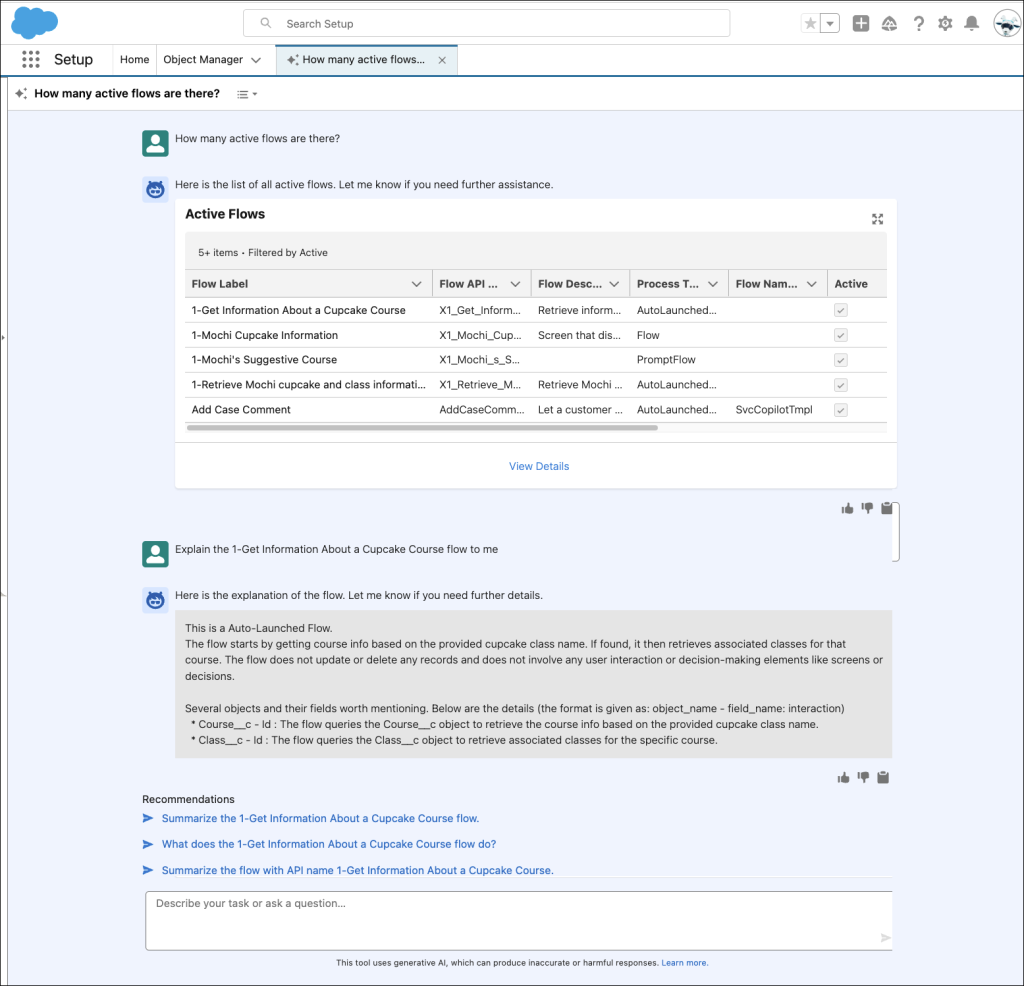
Task: Click the Einstein avatar beside the active flows reply
Action: pos(155,189)
